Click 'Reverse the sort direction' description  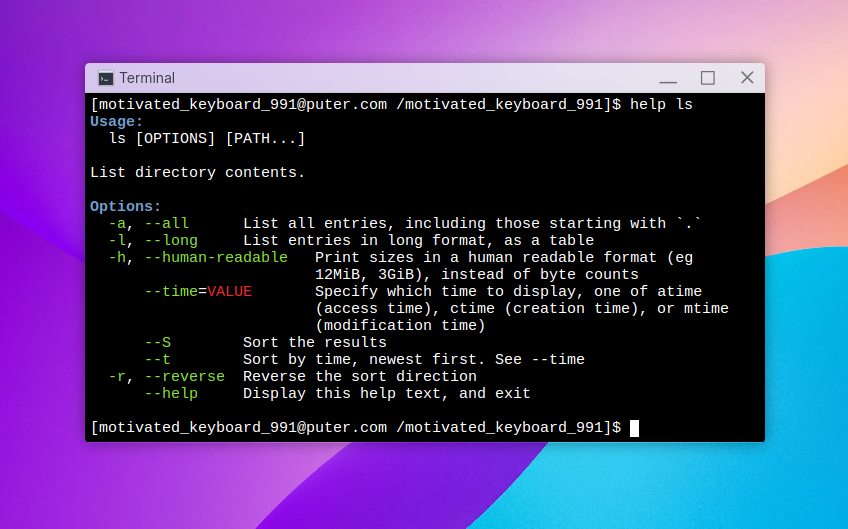360,376
